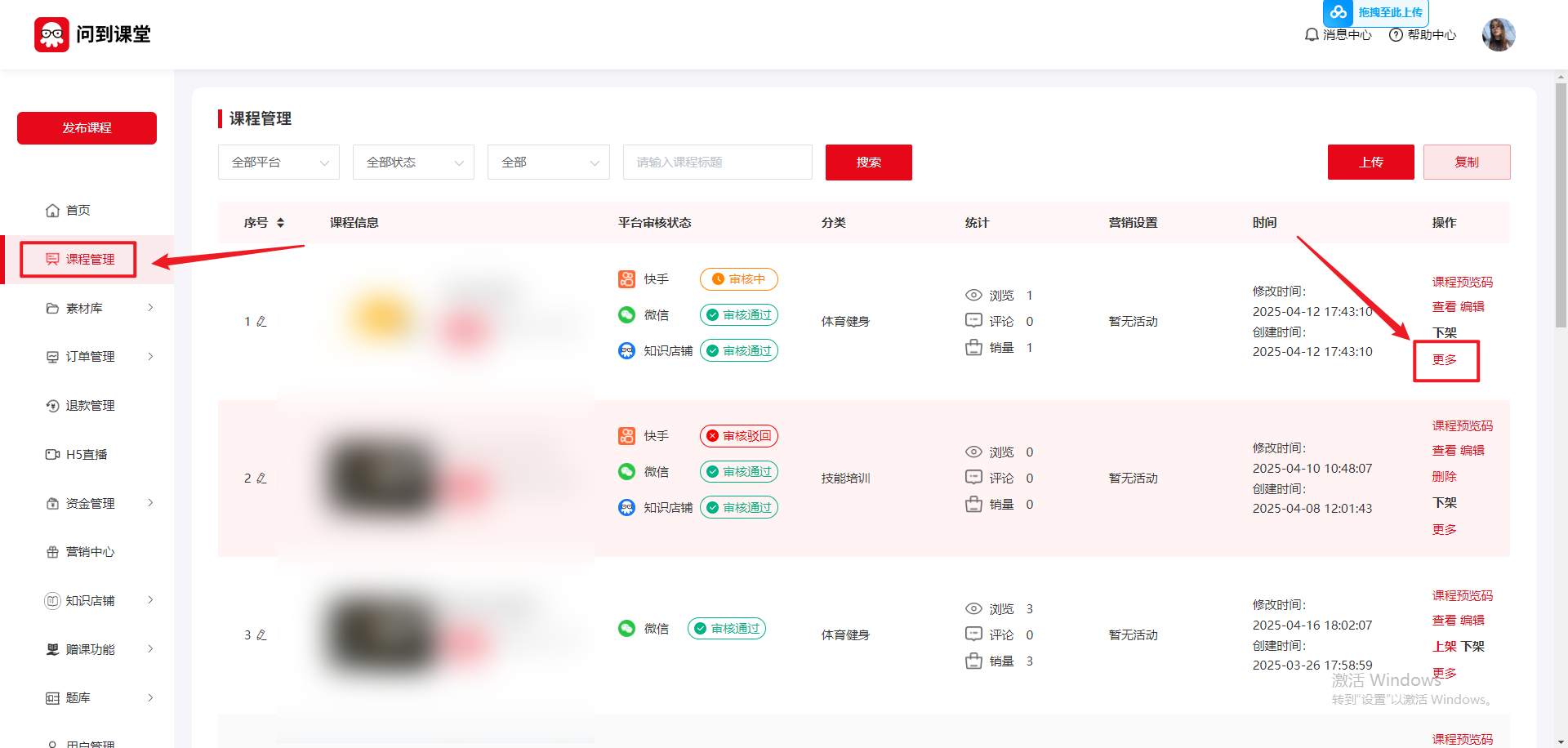This screenshot has height=748, width=1568.
Task: Click the 销量 bag icon in row 3
Action: point(973,661)
